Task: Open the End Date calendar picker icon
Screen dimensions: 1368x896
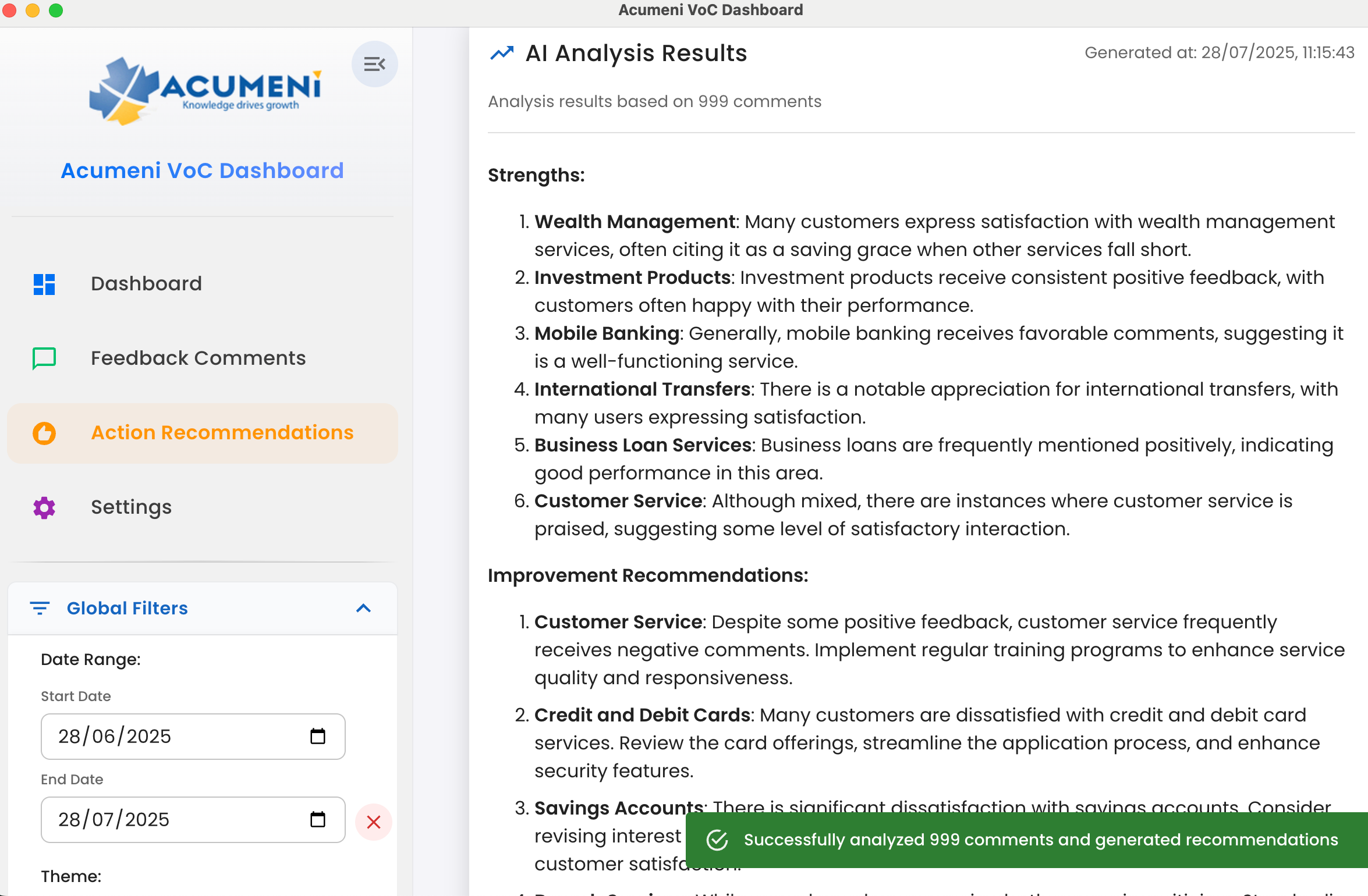Action: click(x=318, y=820)
